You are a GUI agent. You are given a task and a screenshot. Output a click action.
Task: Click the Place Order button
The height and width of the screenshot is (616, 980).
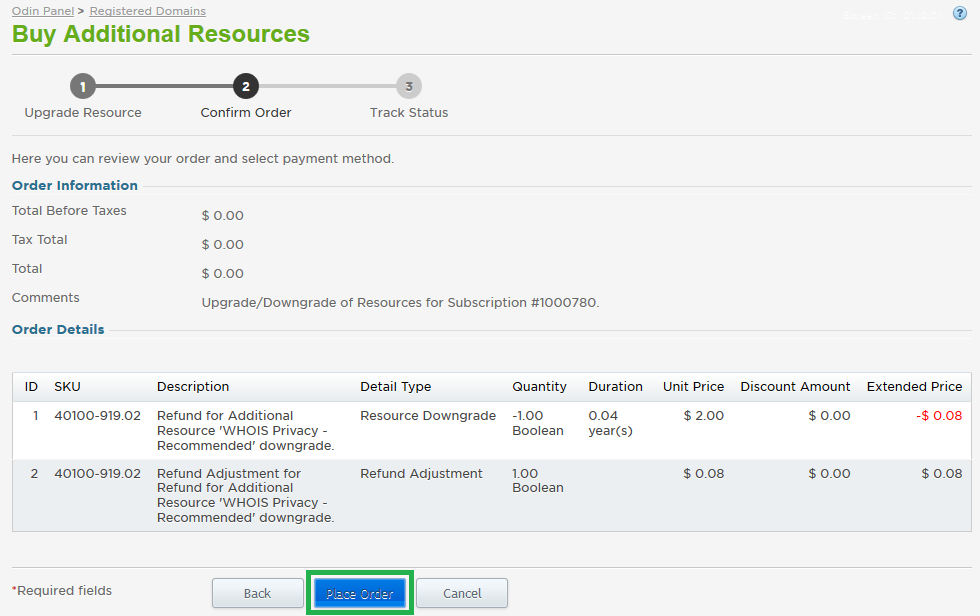tap(359, 593)
